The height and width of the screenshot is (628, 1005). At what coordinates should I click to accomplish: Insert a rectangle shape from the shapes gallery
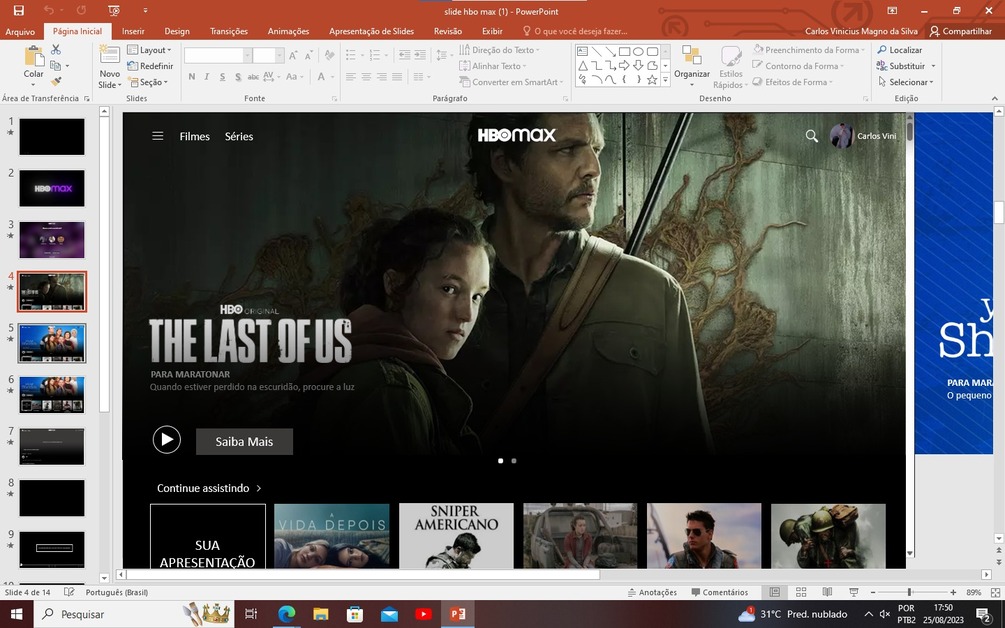(x=624, y=52)
